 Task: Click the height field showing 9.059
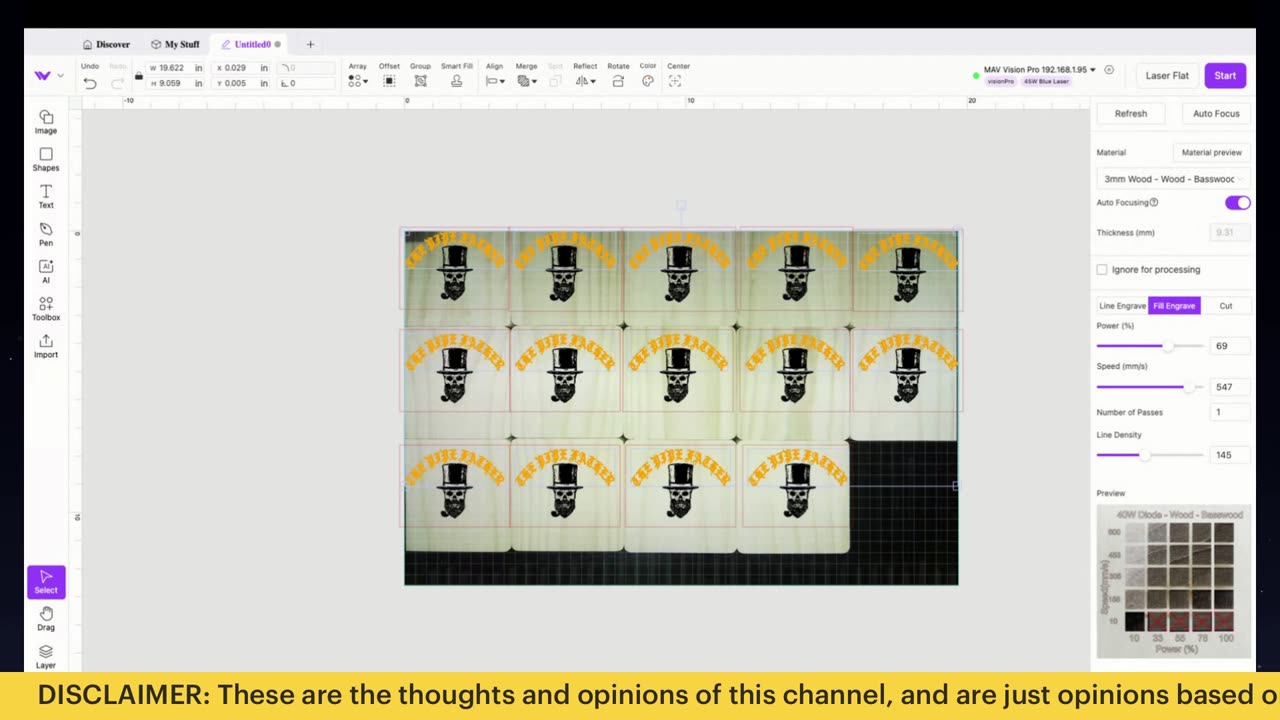point(175,83)
